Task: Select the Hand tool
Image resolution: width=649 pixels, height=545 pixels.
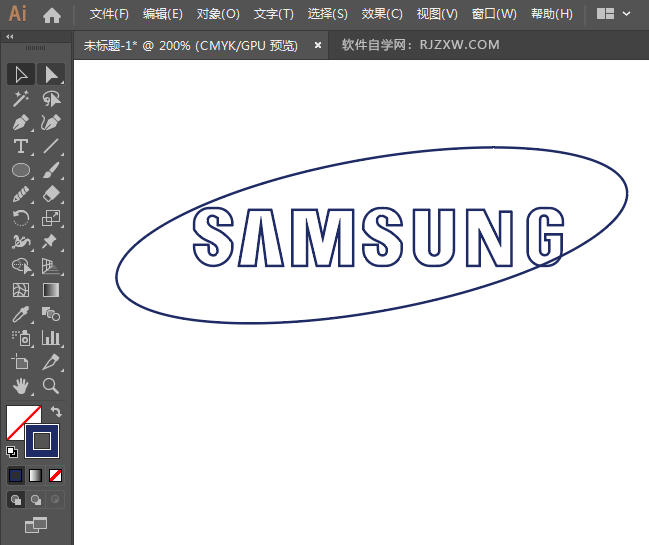Action: [x=21, y=387]
